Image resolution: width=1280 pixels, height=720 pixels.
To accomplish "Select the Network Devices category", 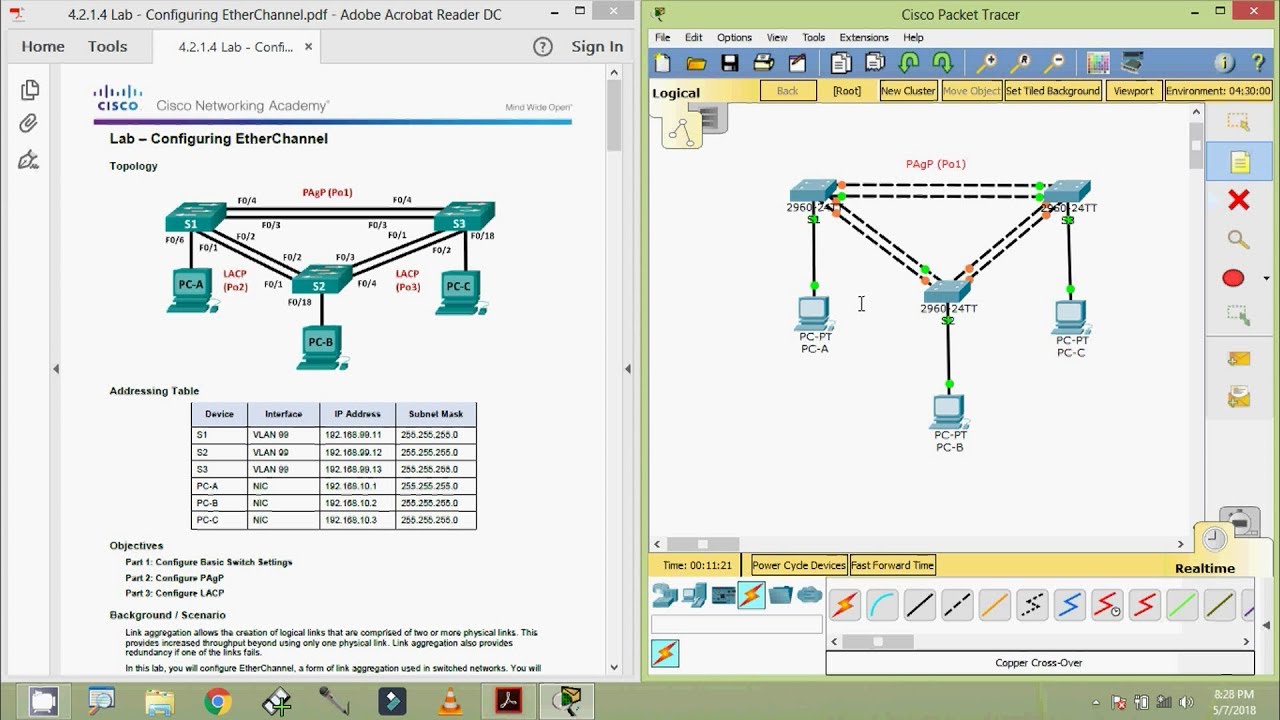I will 664,596.
